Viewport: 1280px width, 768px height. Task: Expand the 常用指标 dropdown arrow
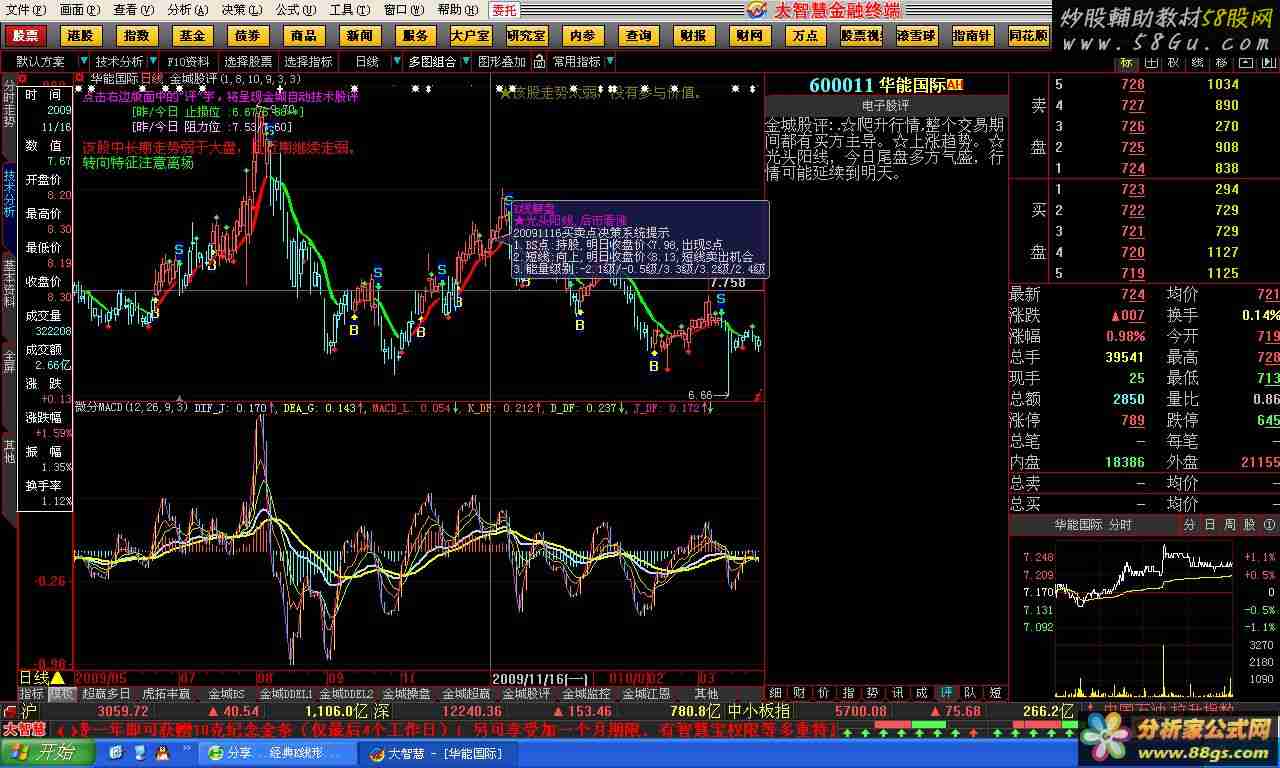point(609,62)
